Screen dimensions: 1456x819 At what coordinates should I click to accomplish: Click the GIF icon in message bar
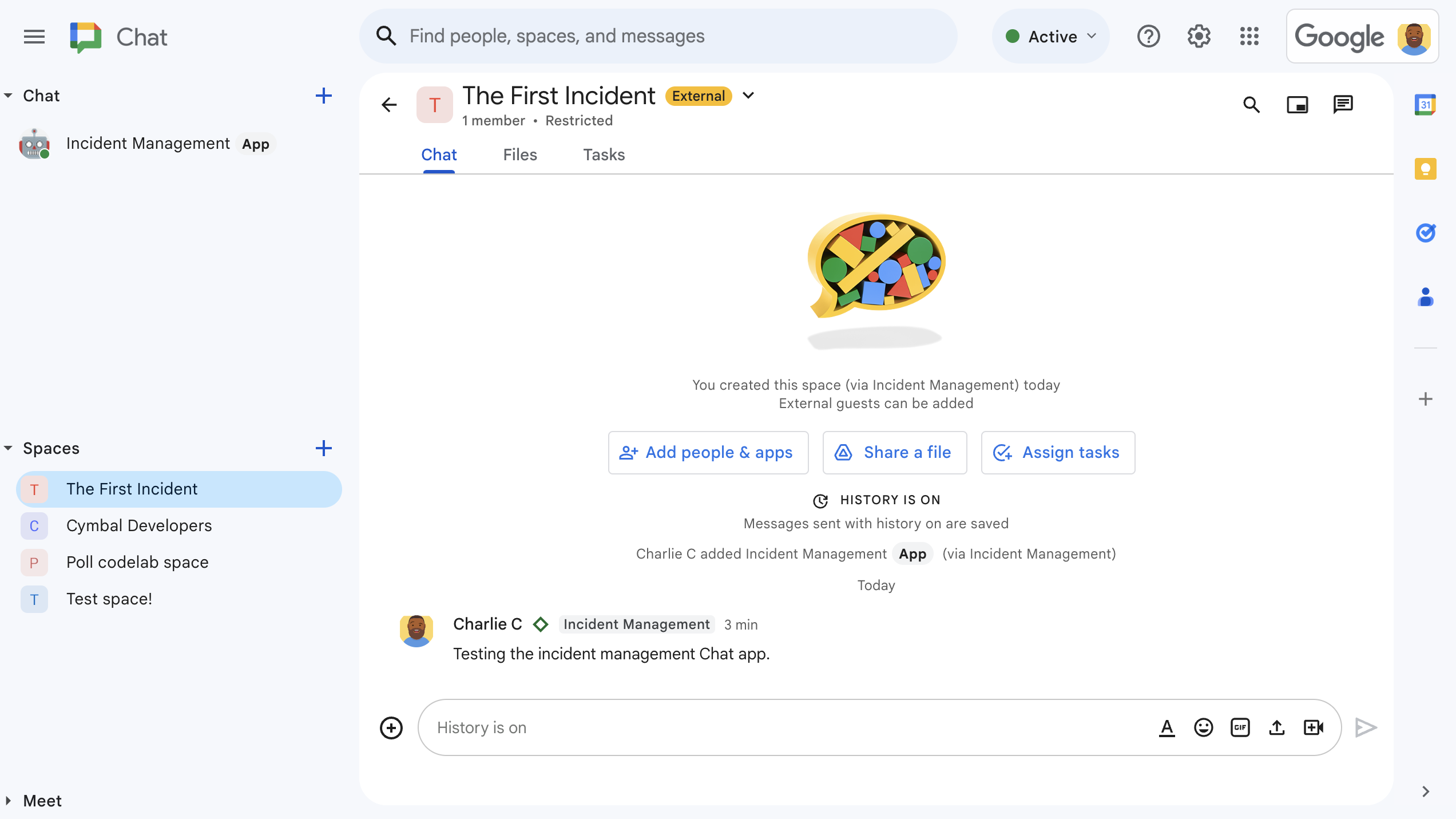coord(1240,727)
